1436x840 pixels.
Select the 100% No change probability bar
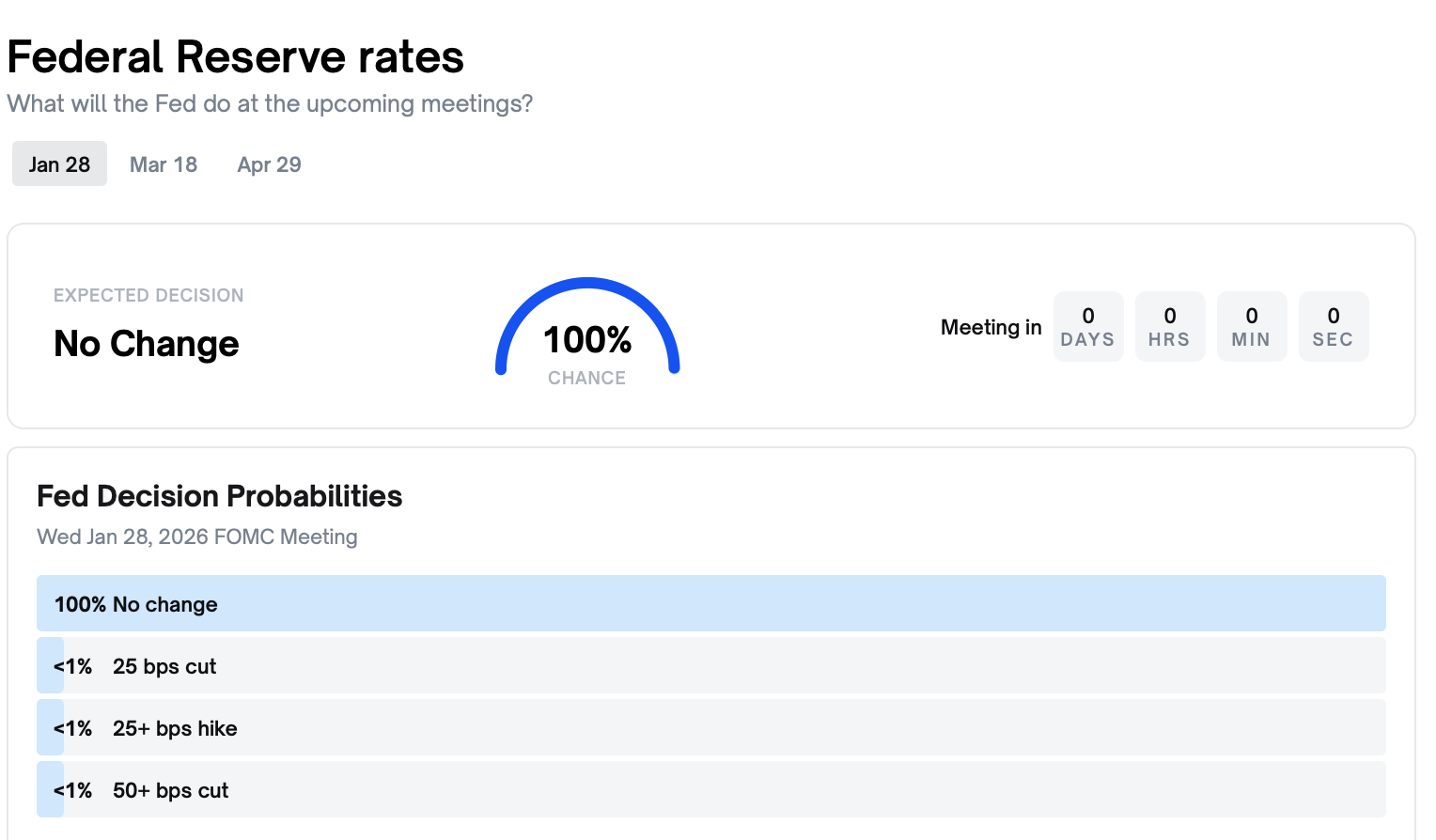pos(710,603)
